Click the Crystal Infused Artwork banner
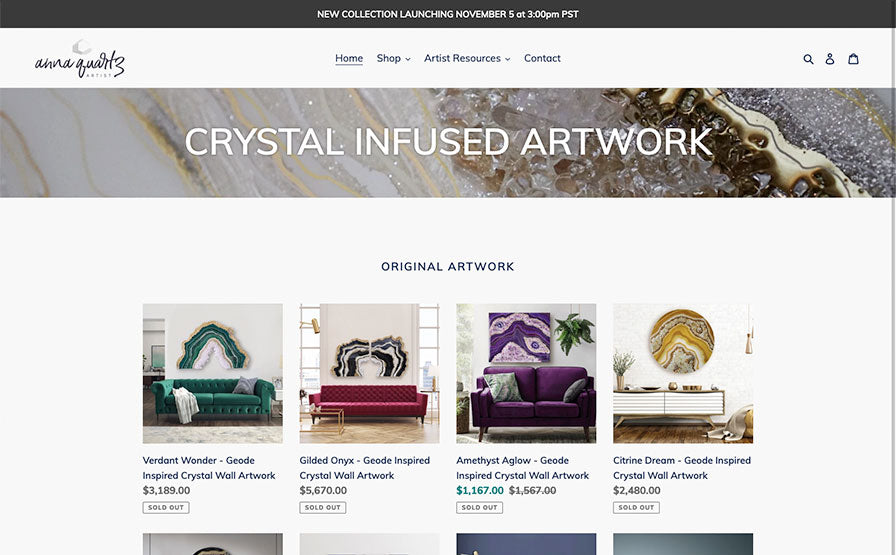 click(447, 142)
